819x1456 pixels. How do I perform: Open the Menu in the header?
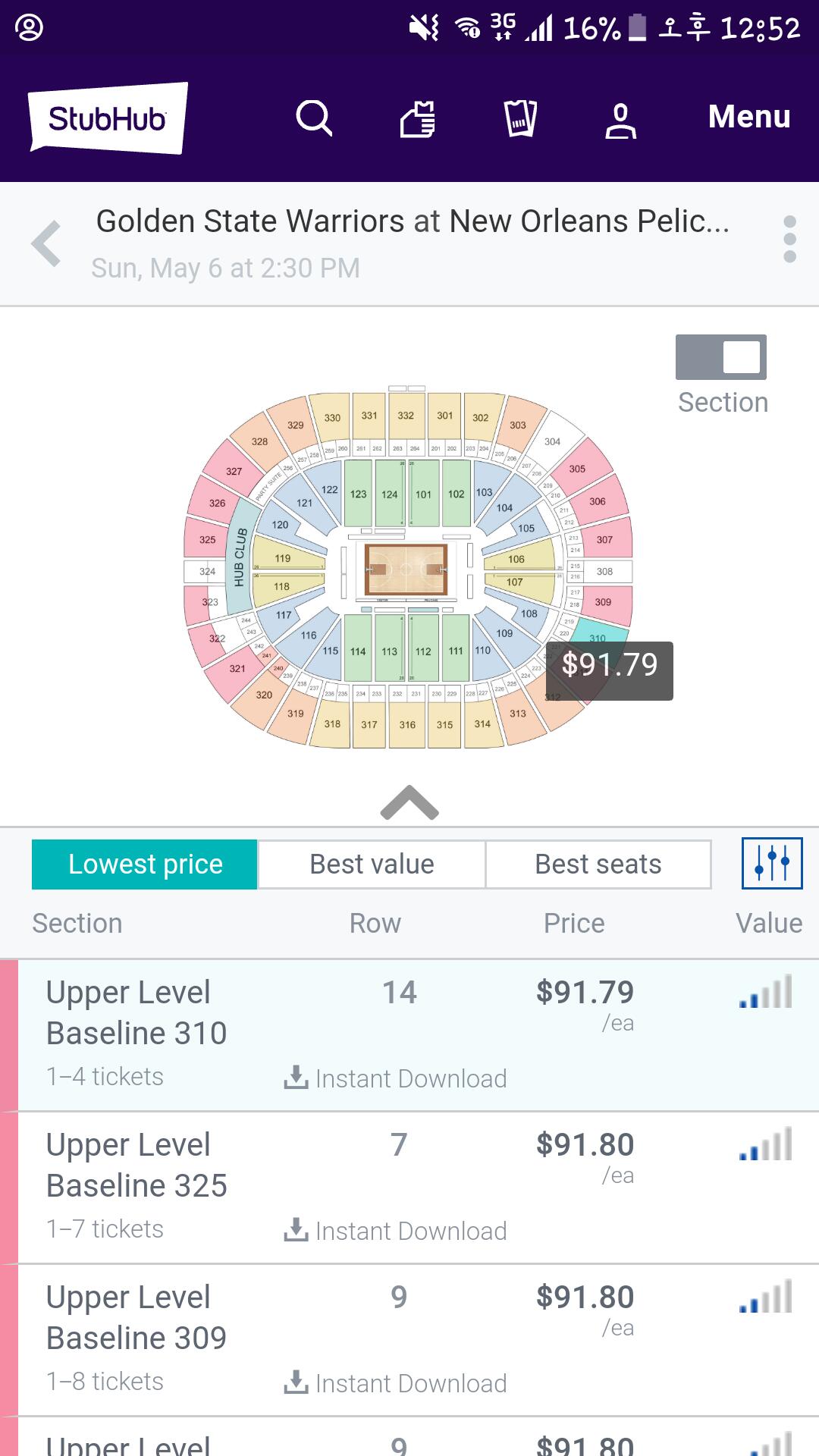pos(749,117)
